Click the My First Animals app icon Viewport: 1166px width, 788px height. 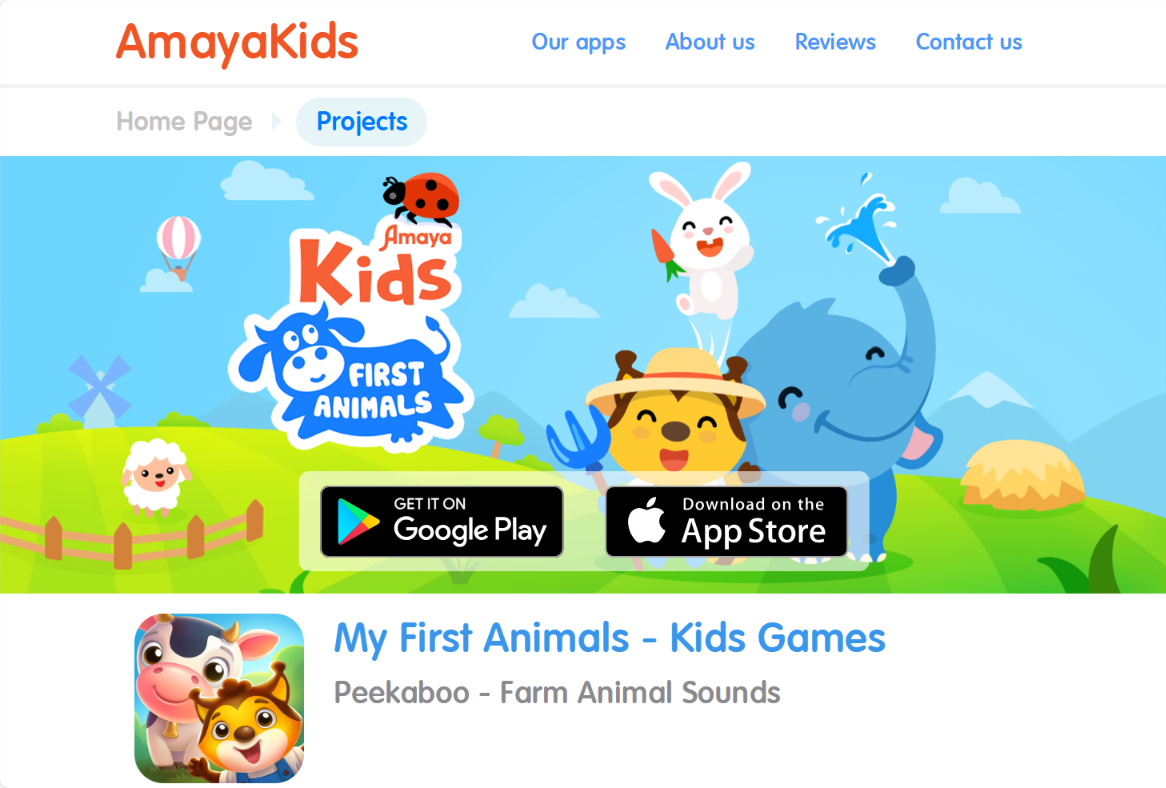(x=219, y=697)
